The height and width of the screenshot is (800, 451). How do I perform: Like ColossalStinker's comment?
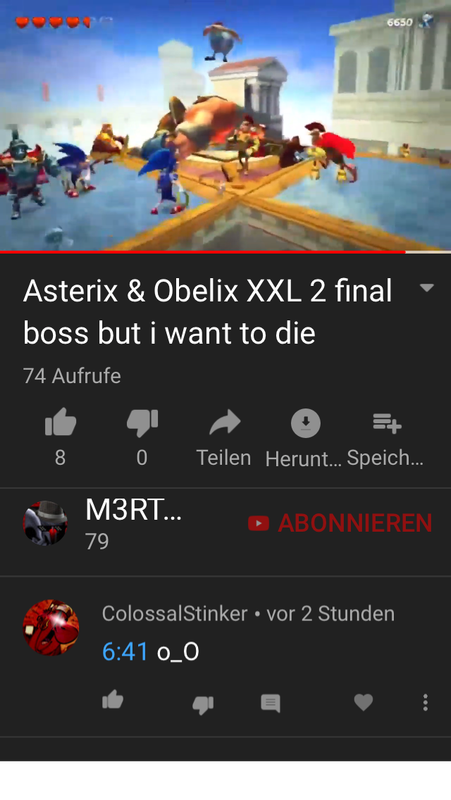pyautogui.click(x=113, y=699)
